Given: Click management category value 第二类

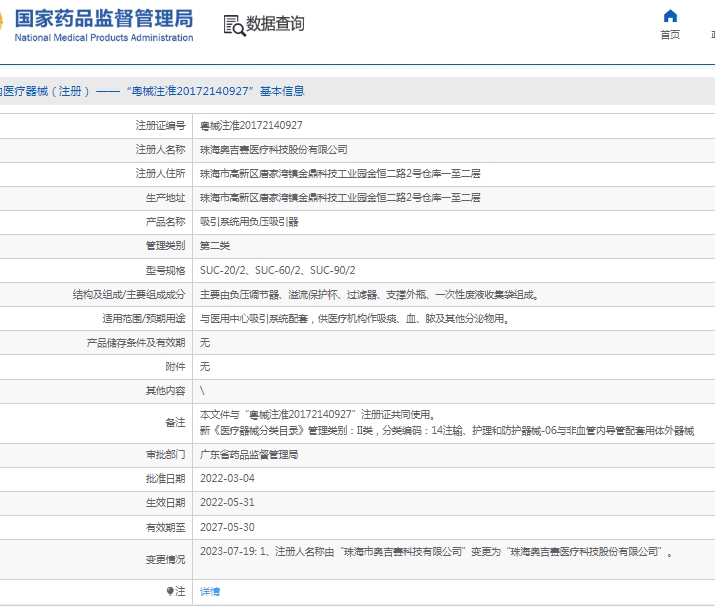Looking at the screenshot, I should pyautogui.click(x=215, y=246).
